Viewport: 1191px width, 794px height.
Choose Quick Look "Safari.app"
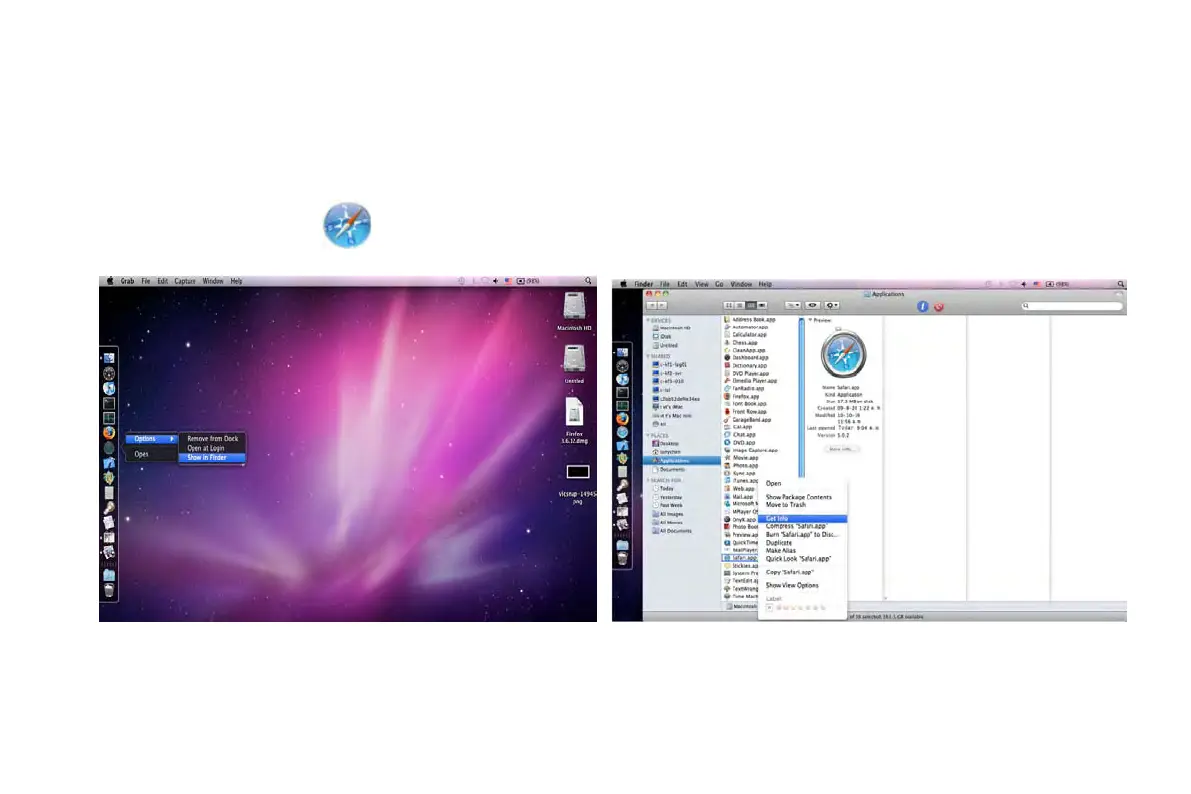point(798,558)
